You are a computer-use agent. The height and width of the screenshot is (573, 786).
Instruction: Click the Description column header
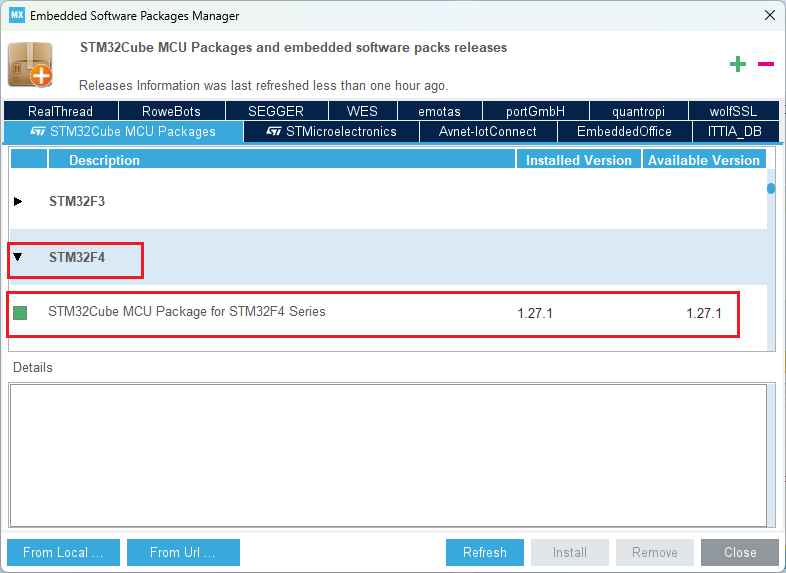coord(104,160)
